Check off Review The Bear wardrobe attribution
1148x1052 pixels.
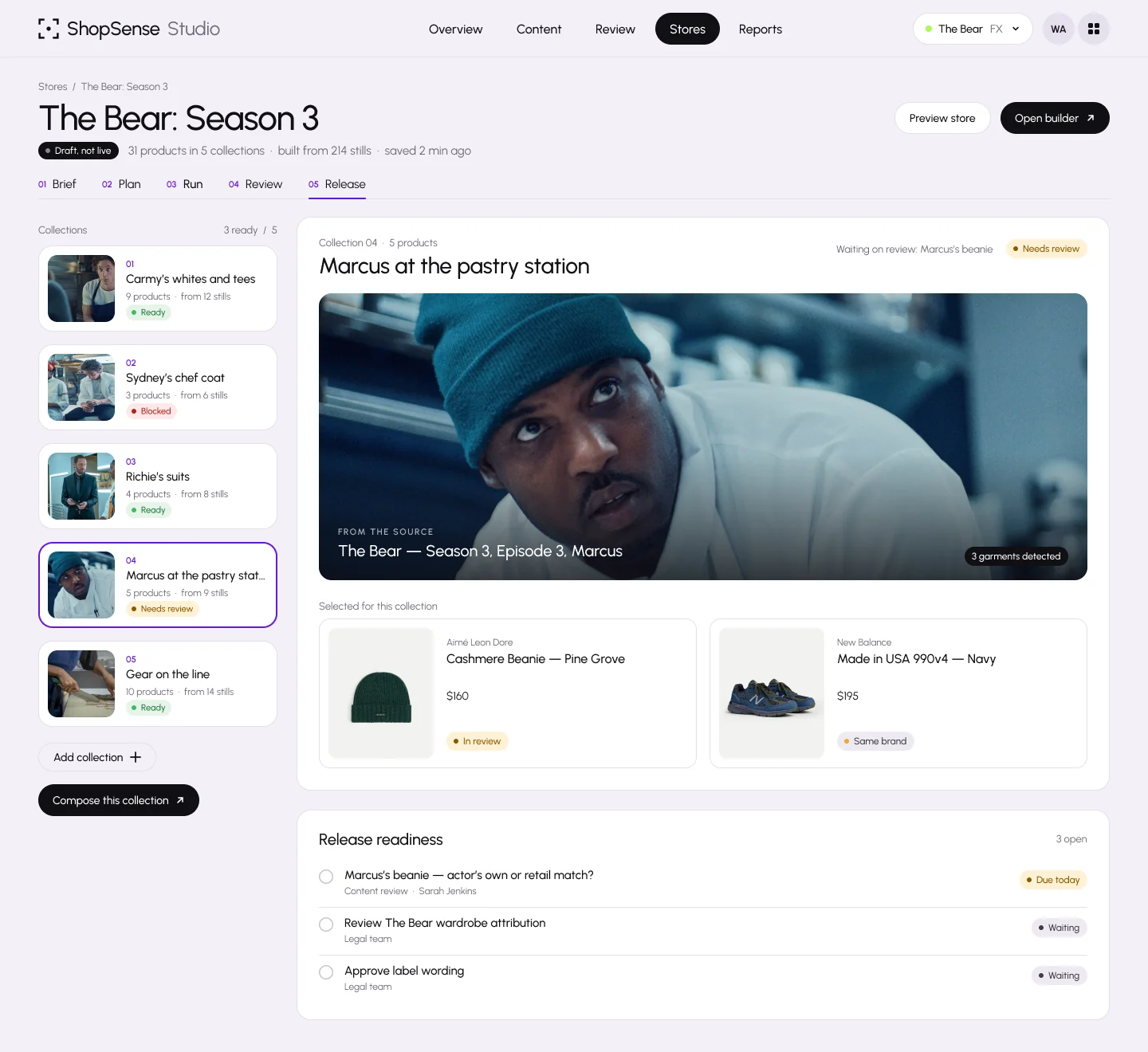tap(326, 924)
